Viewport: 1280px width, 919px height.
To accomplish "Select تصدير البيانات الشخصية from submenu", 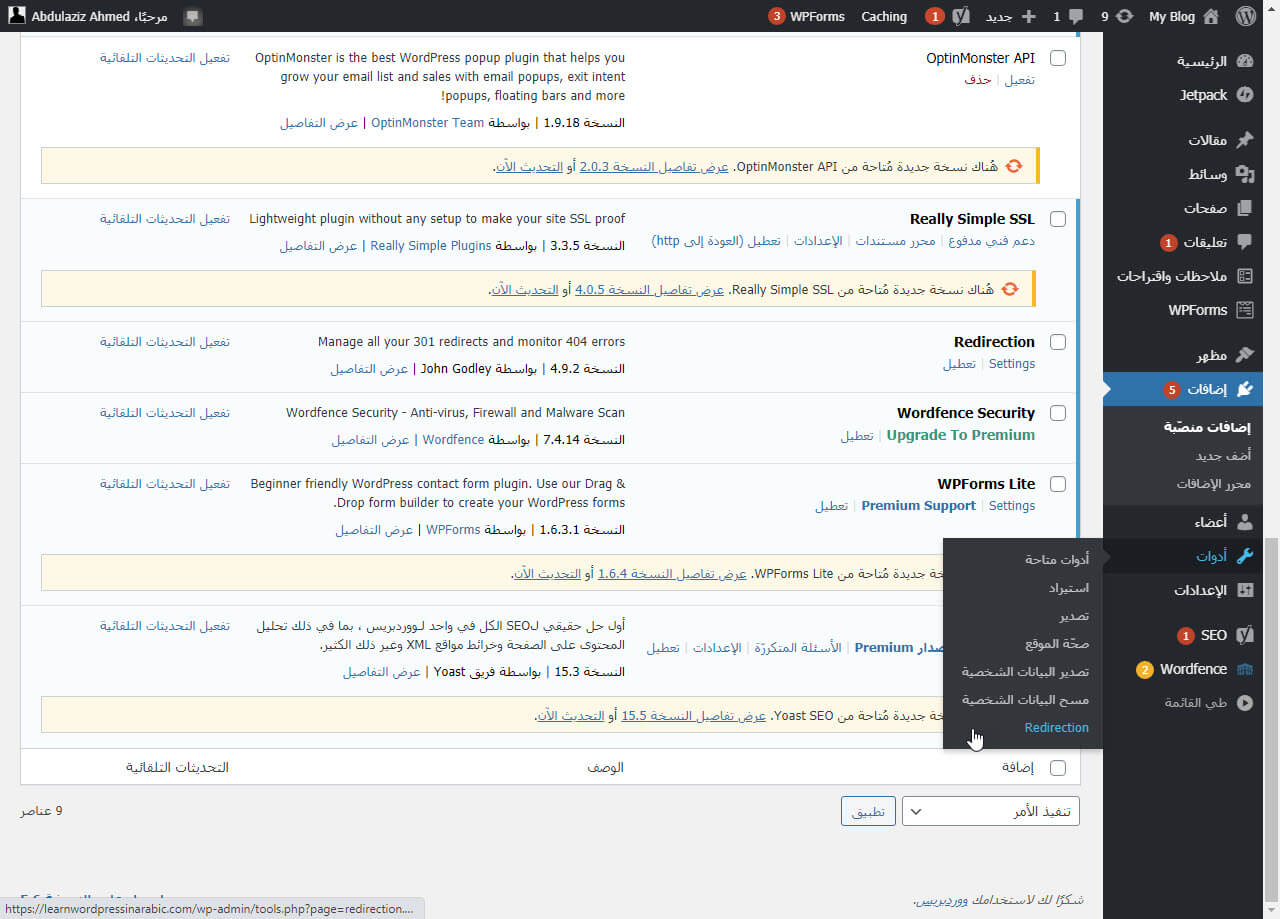I will pyautogui.click(x=1025, y=671).
